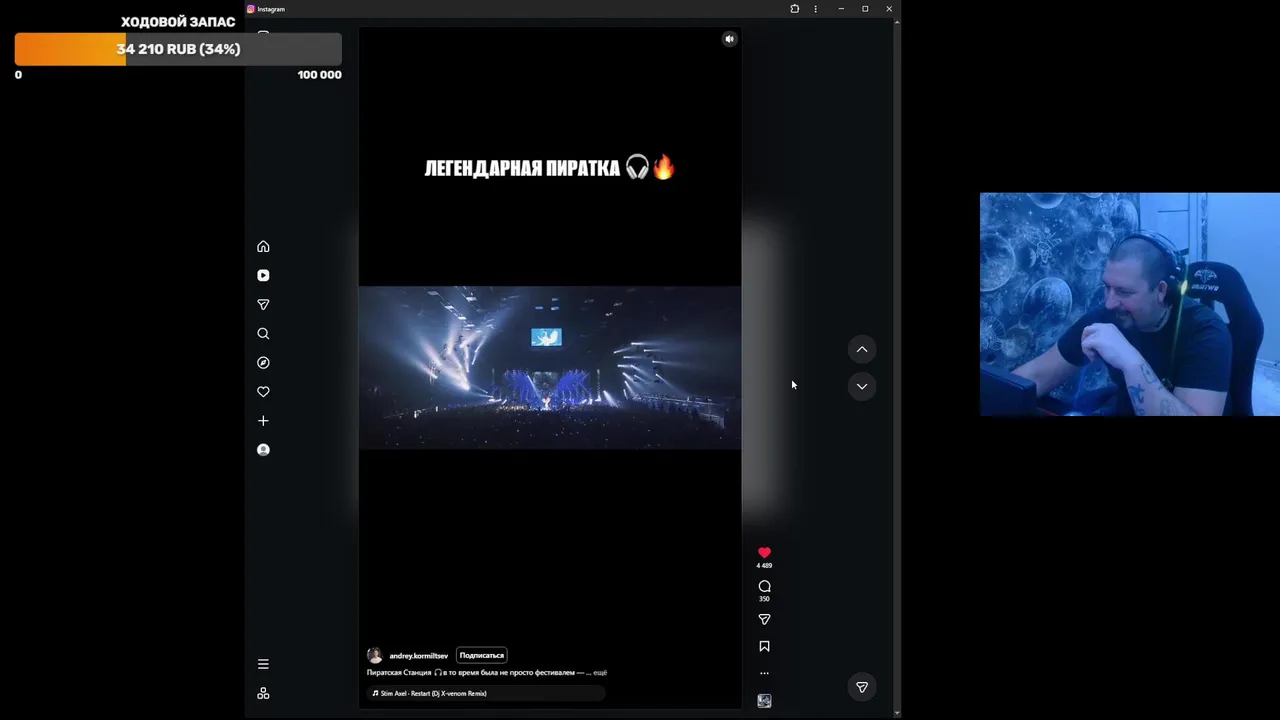1280x720 pixels.
Task: Open the More hamburger menu
Action: point(263,664)
